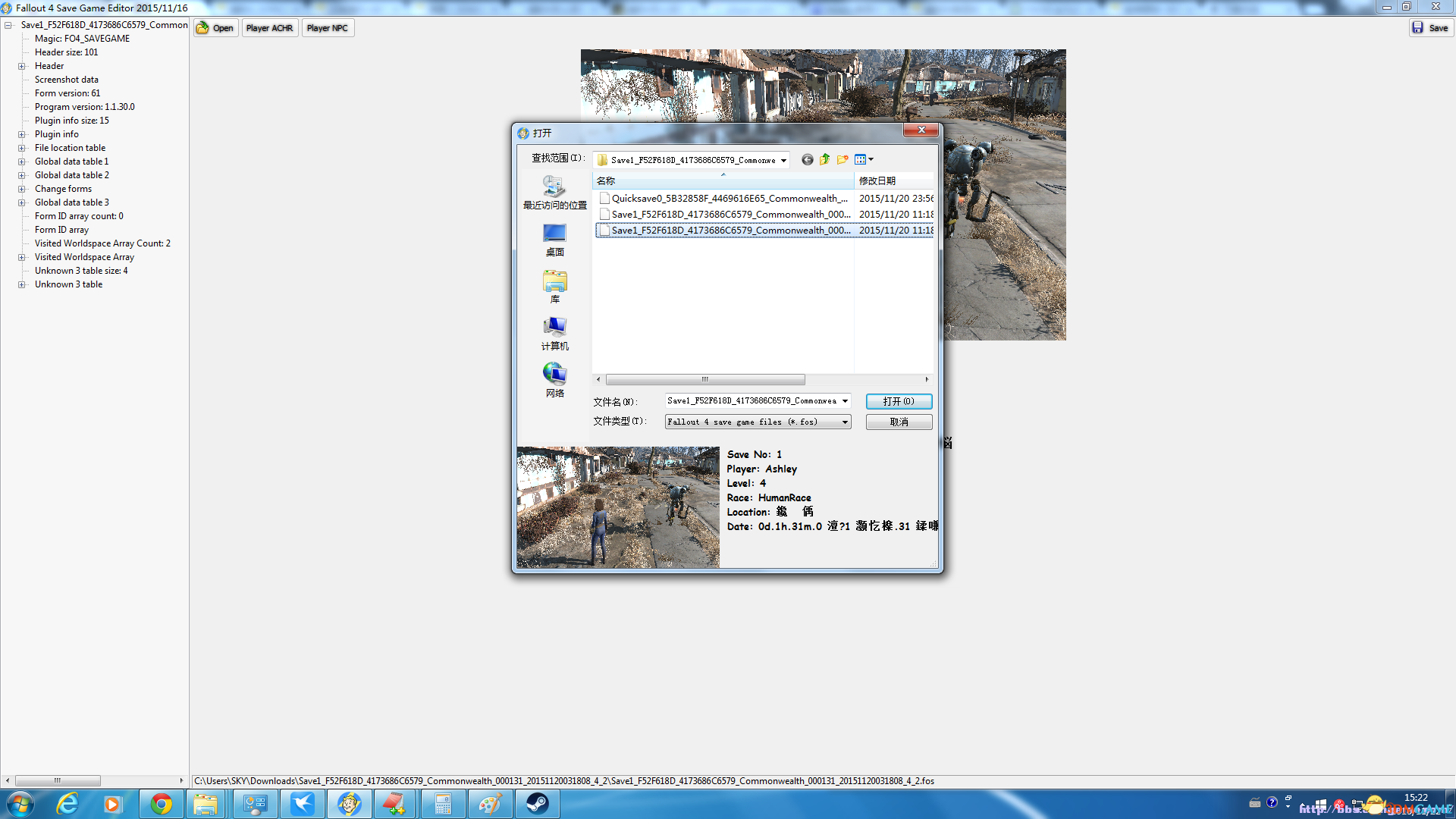Open Windows Explorer from taskbar
The width and height of the screenshot is (1456, 819).
click(205, 804)
